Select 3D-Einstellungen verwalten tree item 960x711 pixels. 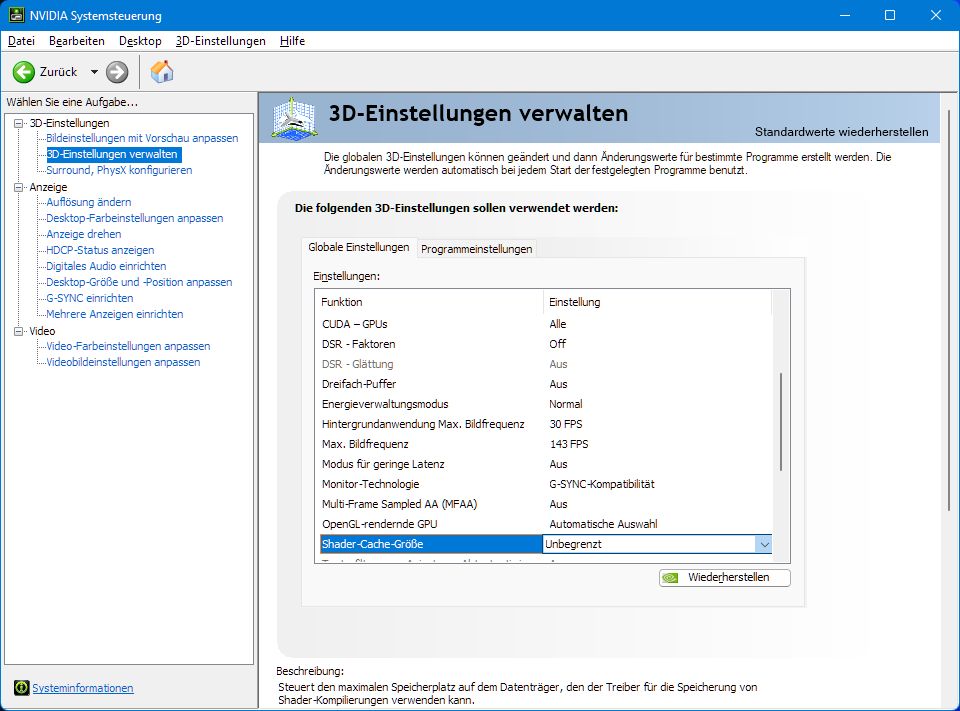(x=113, y=154)
